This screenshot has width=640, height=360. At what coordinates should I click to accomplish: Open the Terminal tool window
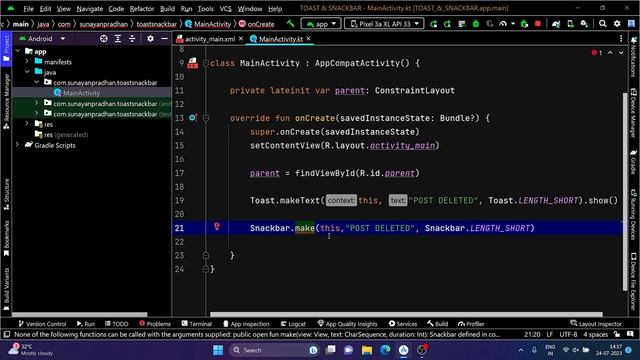tap(197, 324)
